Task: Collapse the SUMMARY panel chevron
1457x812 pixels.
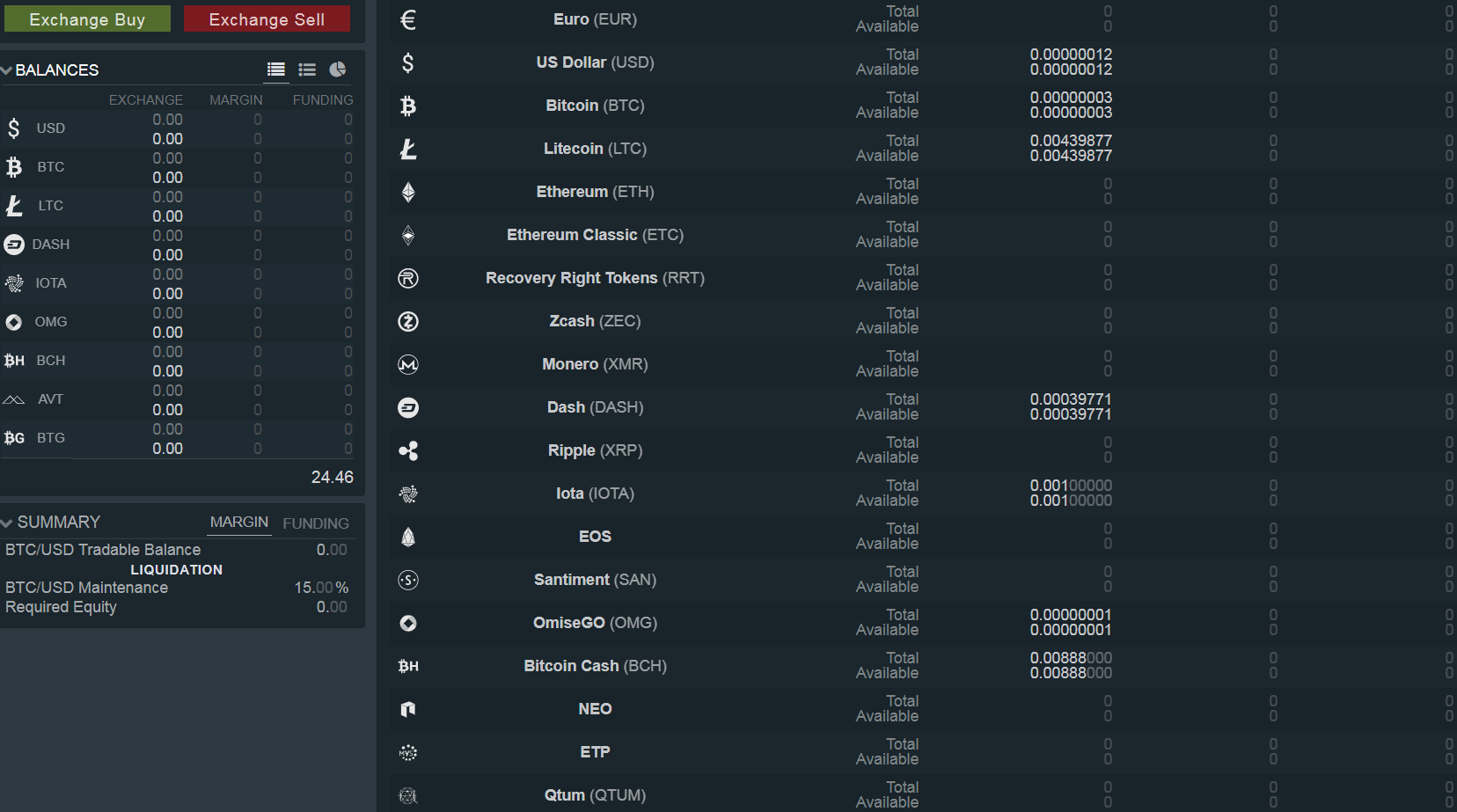Action: point(7,523)
